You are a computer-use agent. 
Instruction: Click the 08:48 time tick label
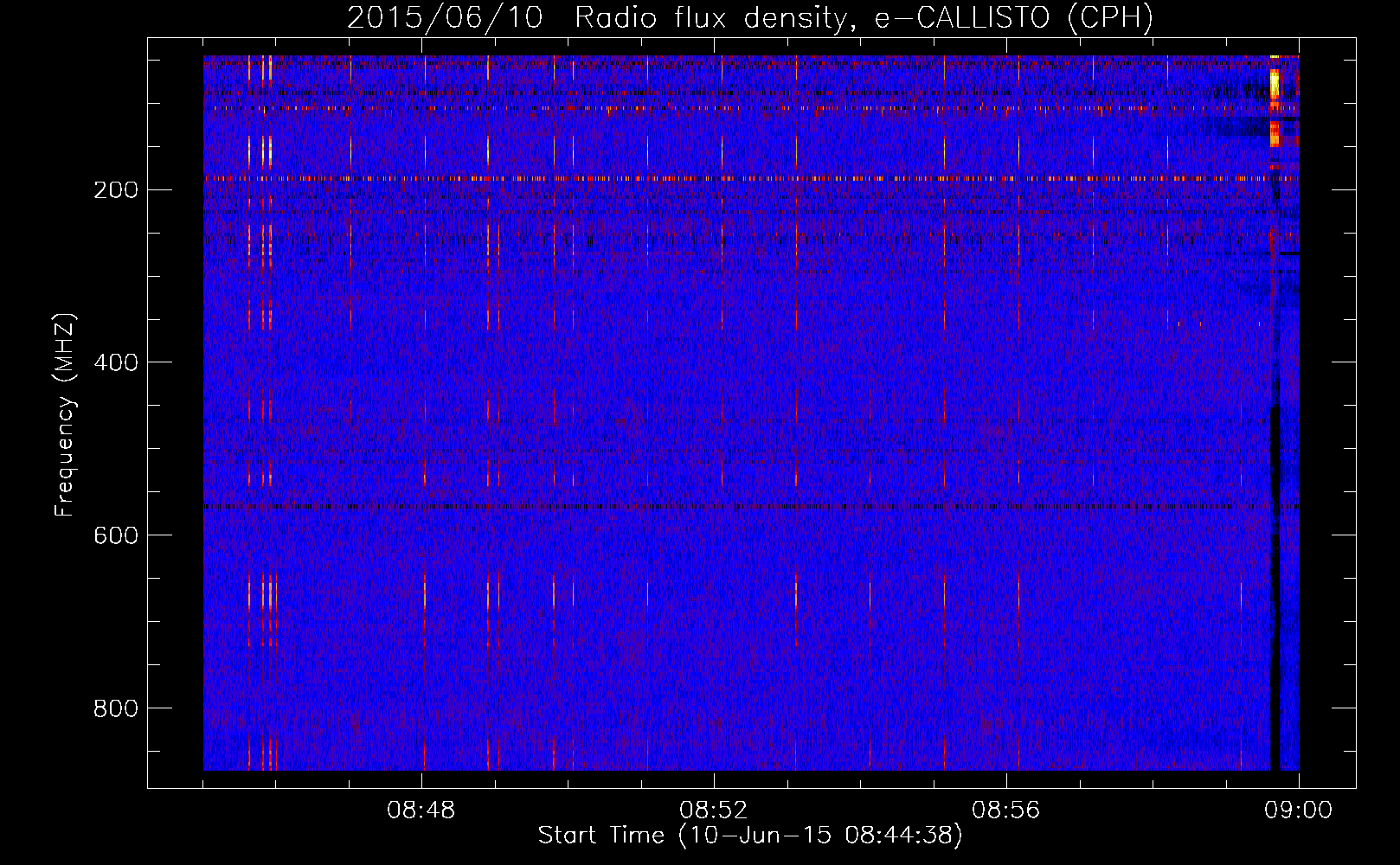click(421, 811)
